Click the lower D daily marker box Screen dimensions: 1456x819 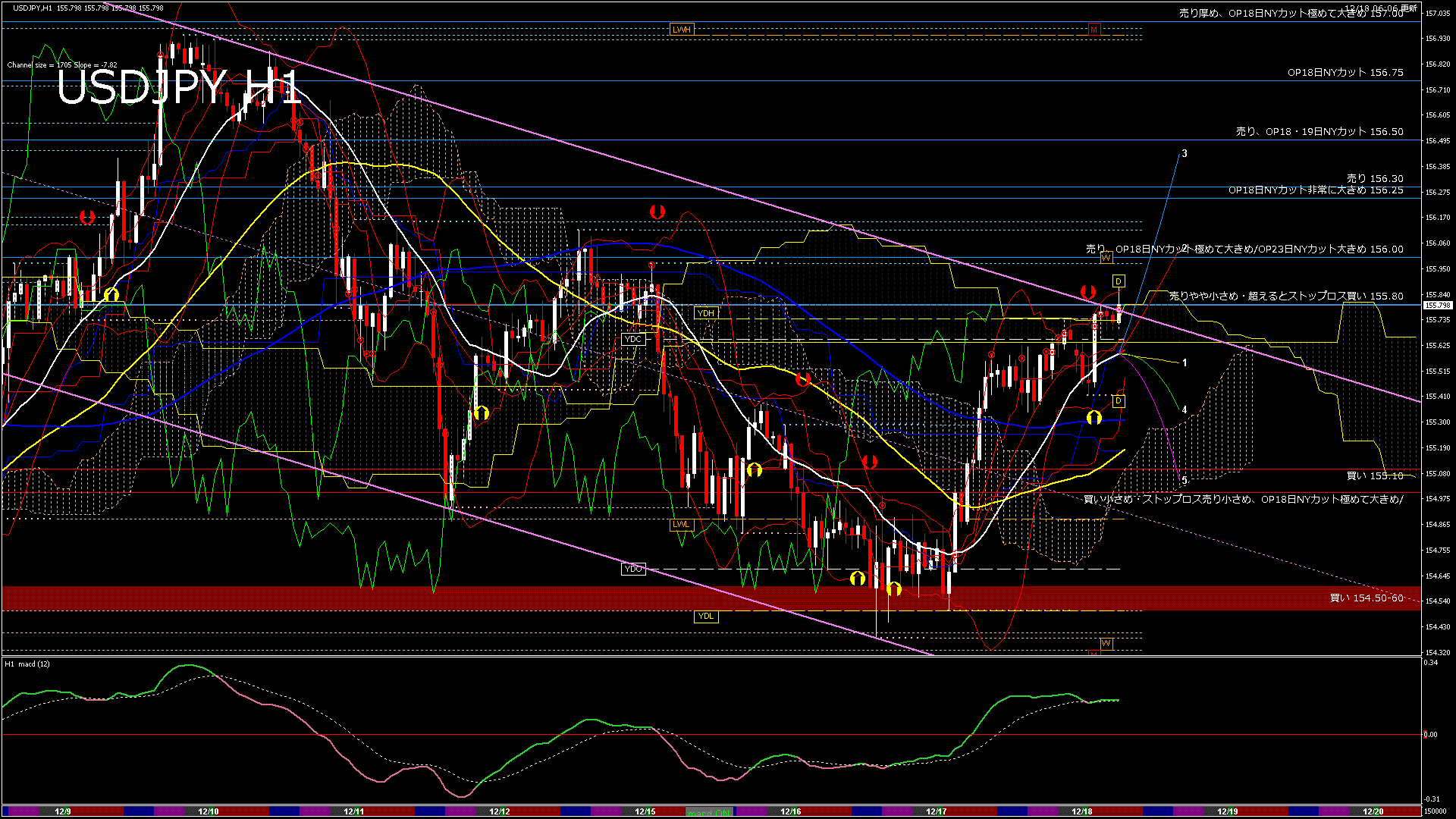click(x=1119, y=400)
